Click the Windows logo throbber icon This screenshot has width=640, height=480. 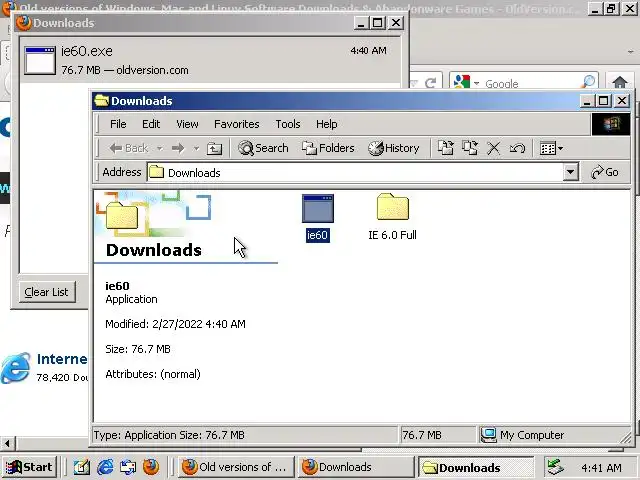coord(611,124)
